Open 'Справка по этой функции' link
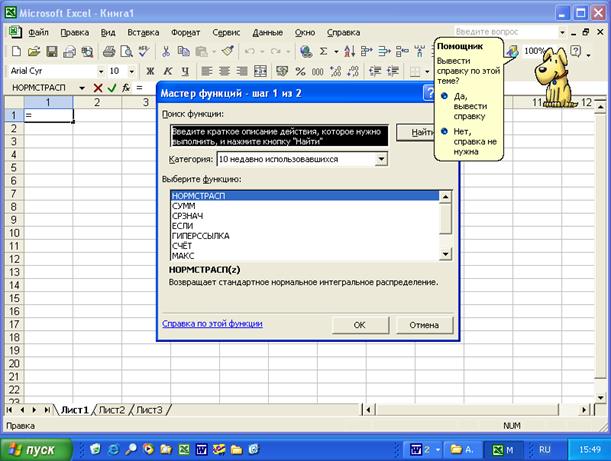The height and width of the screenshot is (461, 611). click(x=212, y=324)
